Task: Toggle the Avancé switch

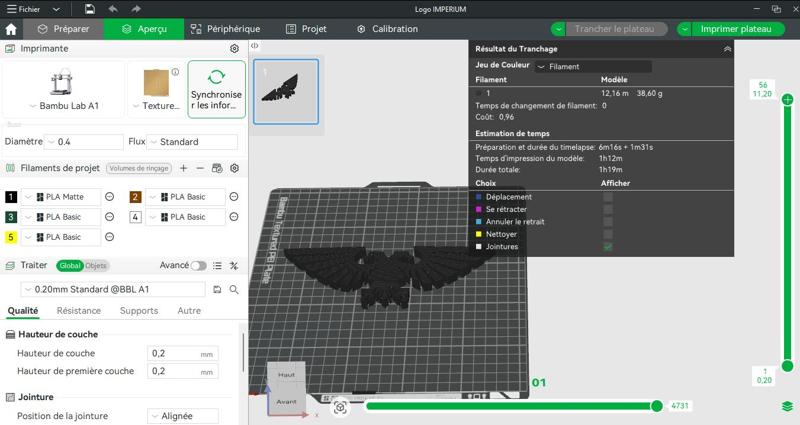Action: (200, 266)
